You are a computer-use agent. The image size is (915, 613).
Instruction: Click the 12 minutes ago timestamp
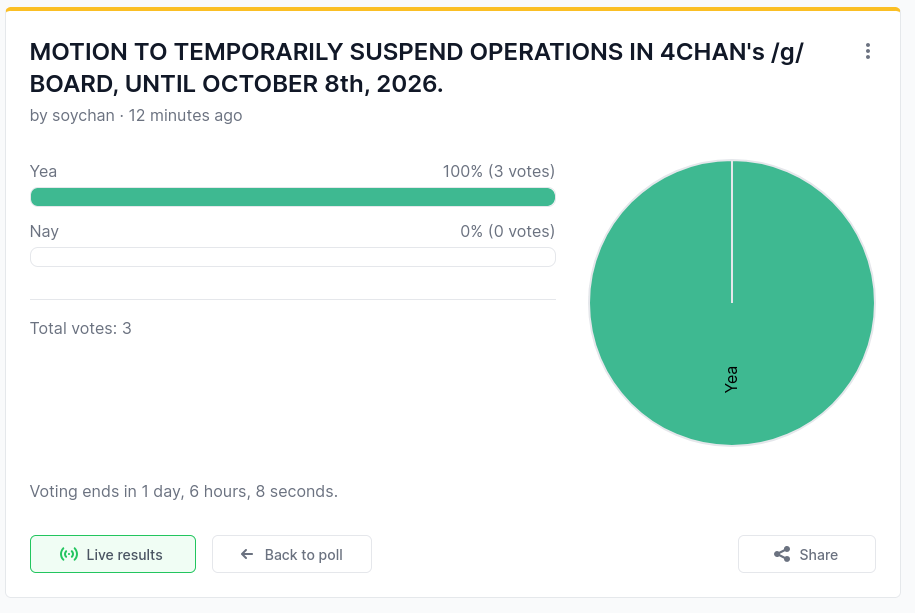(x=185, y=116)
